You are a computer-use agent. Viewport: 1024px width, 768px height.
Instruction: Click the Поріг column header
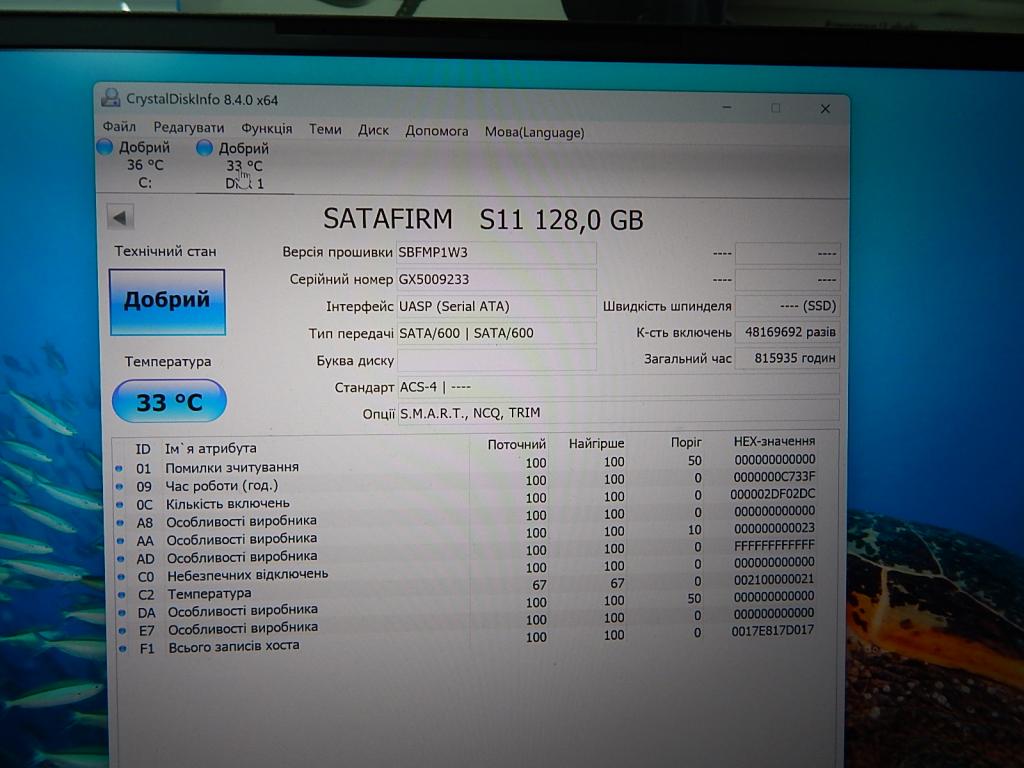686,442
